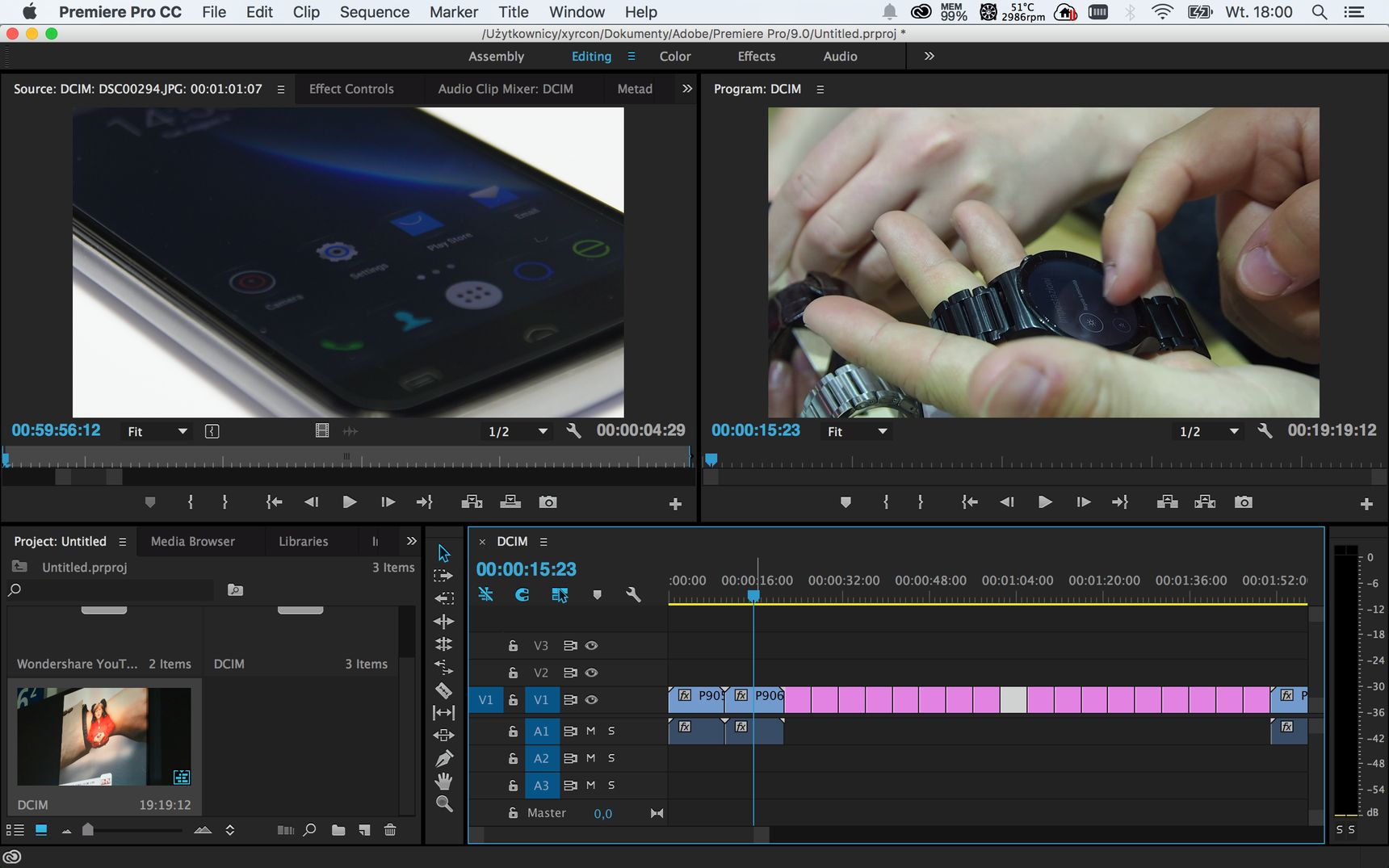This screenshot has width=1389, height=868.
Task: Select the Pen tool
Action: point(443,758)
